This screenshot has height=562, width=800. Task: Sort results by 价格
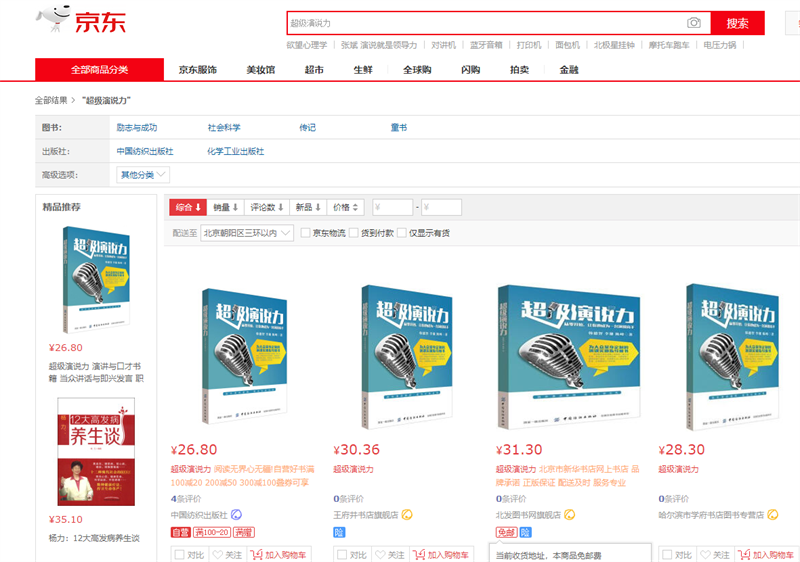(x=346, y=207)
